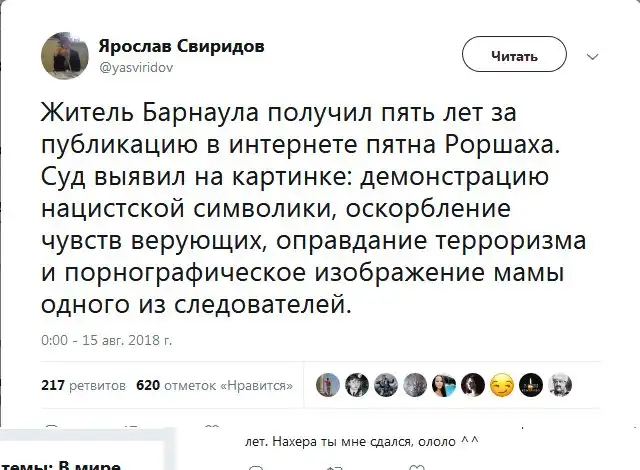Click the fourth liker avatar in the row
Viewport: 640px width, 470px height.
[x=415, y=385]
